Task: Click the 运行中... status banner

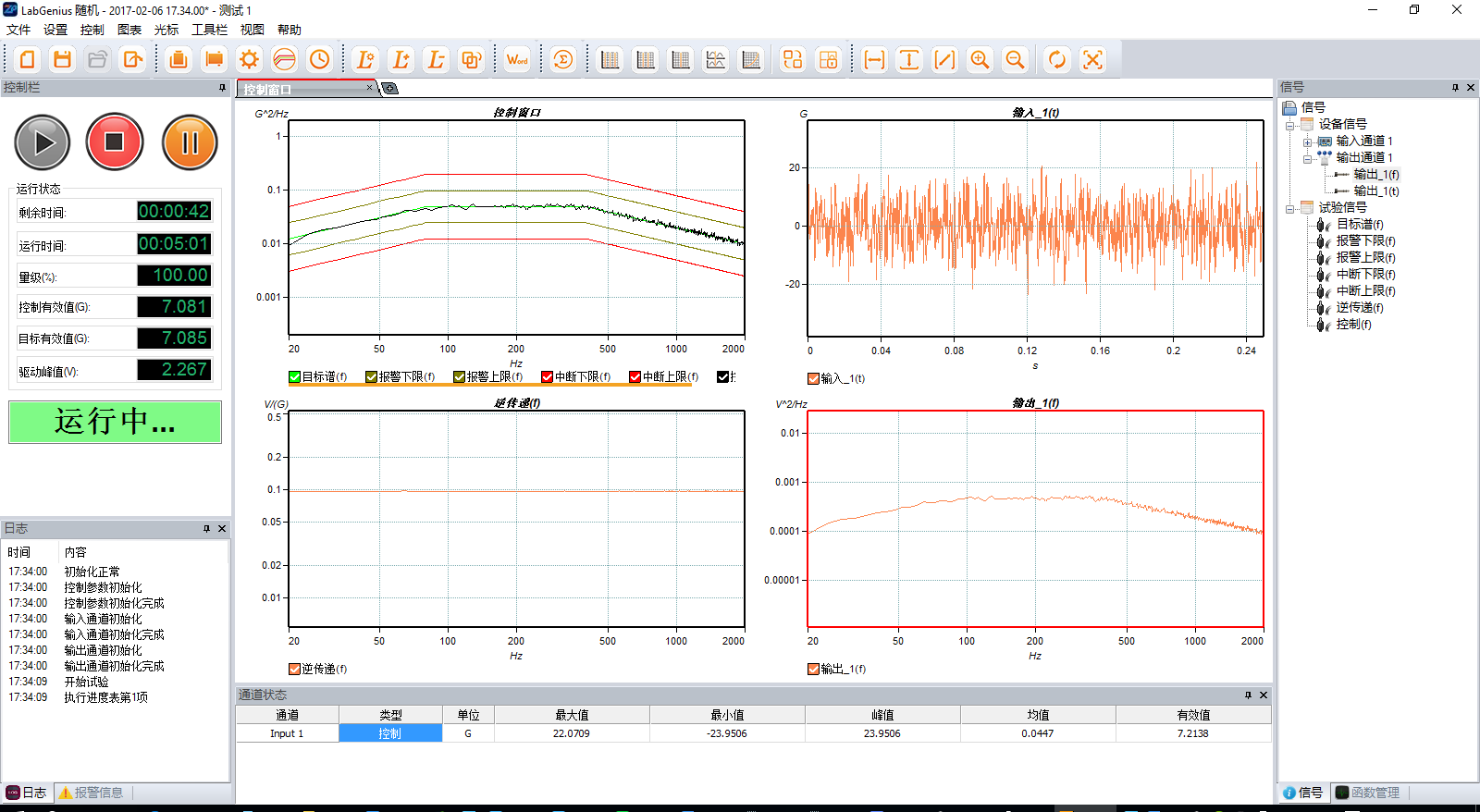Action: [115, 422]
